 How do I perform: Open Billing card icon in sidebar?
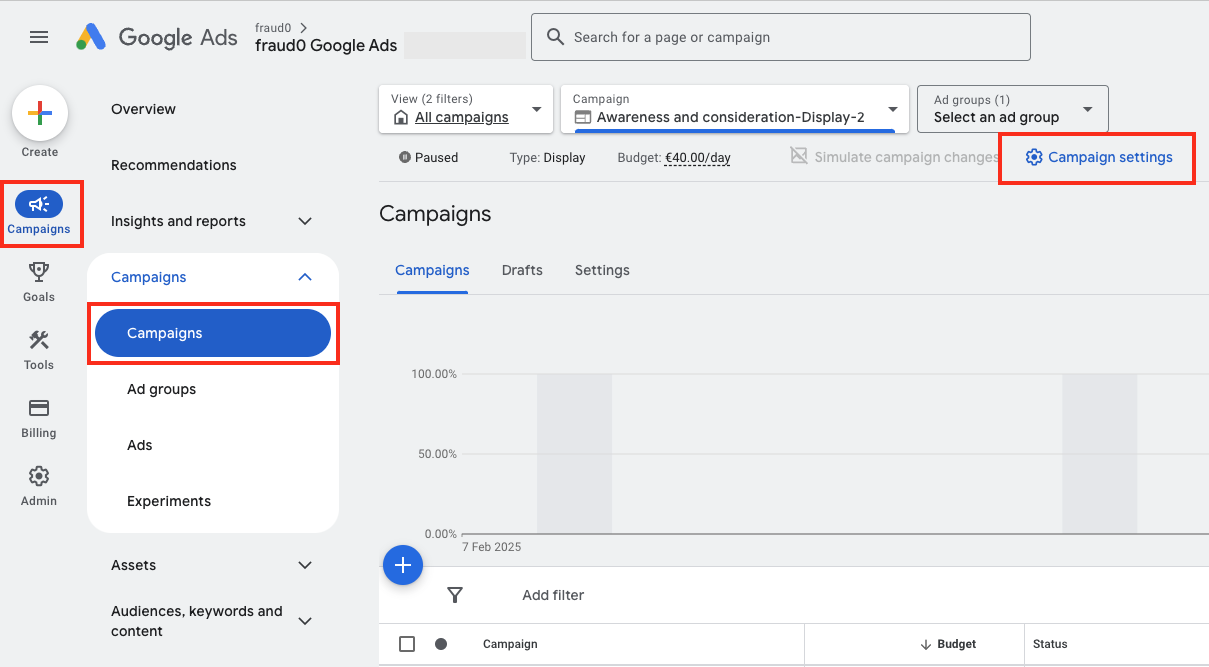click(39, 408)
